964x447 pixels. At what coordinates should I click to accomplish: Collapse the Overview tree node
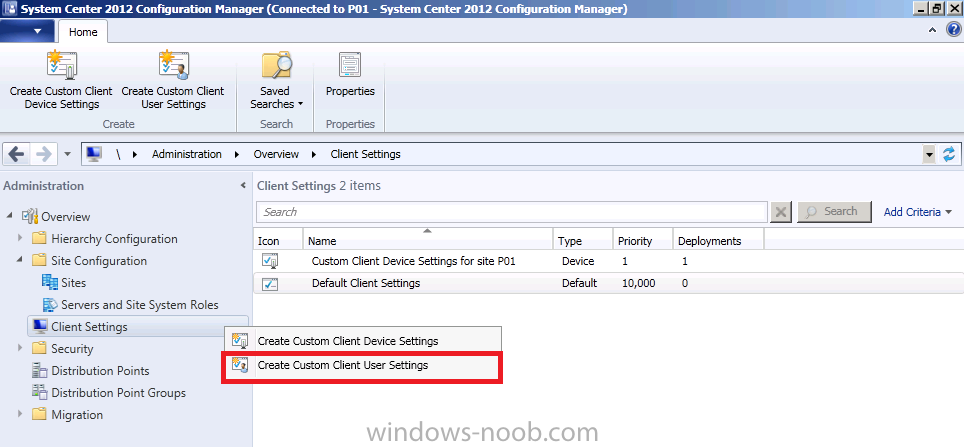click(9, 216)
